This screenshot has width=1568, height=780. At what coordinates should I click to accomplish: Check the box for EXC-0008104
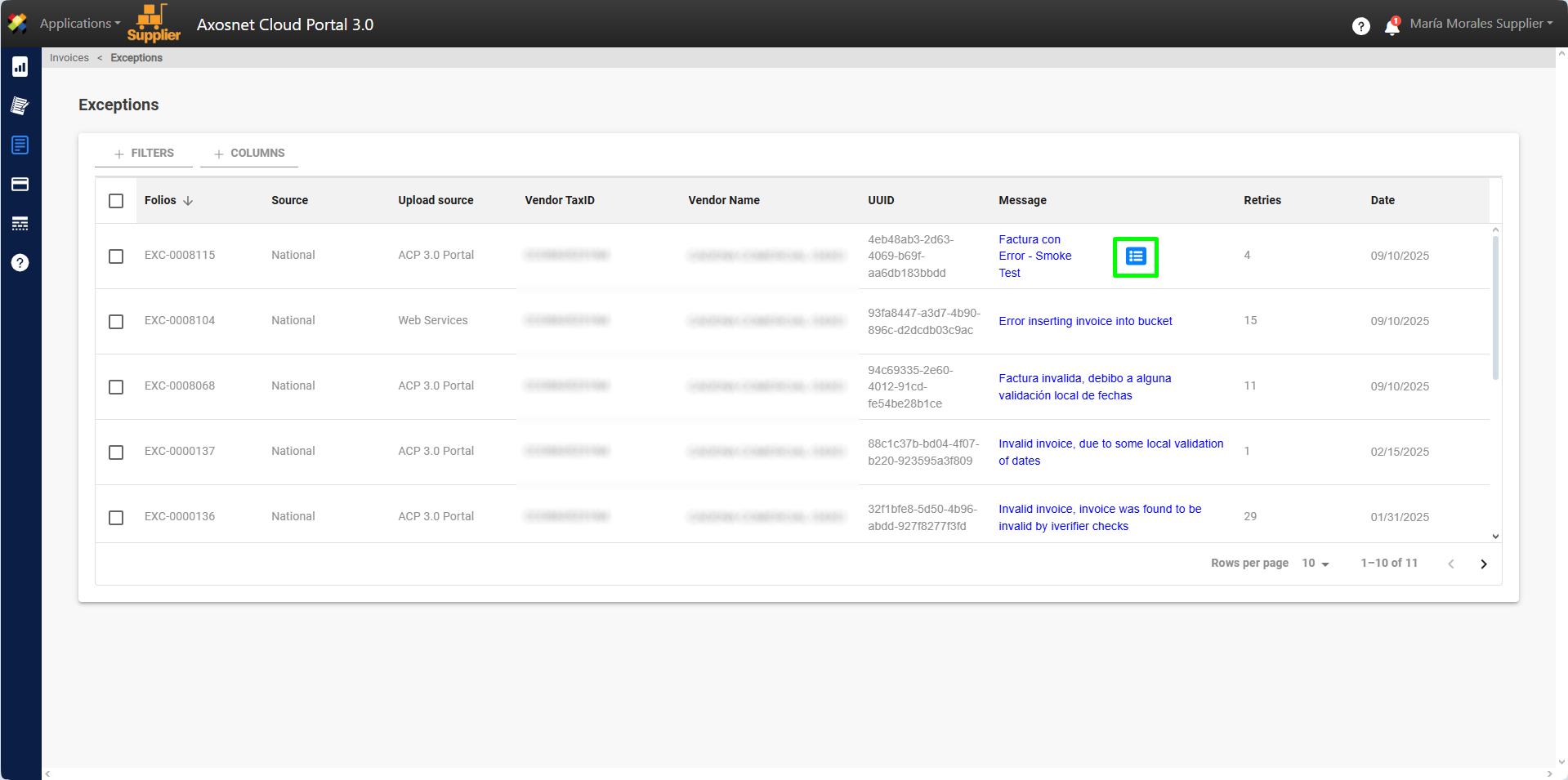[116, 322]
